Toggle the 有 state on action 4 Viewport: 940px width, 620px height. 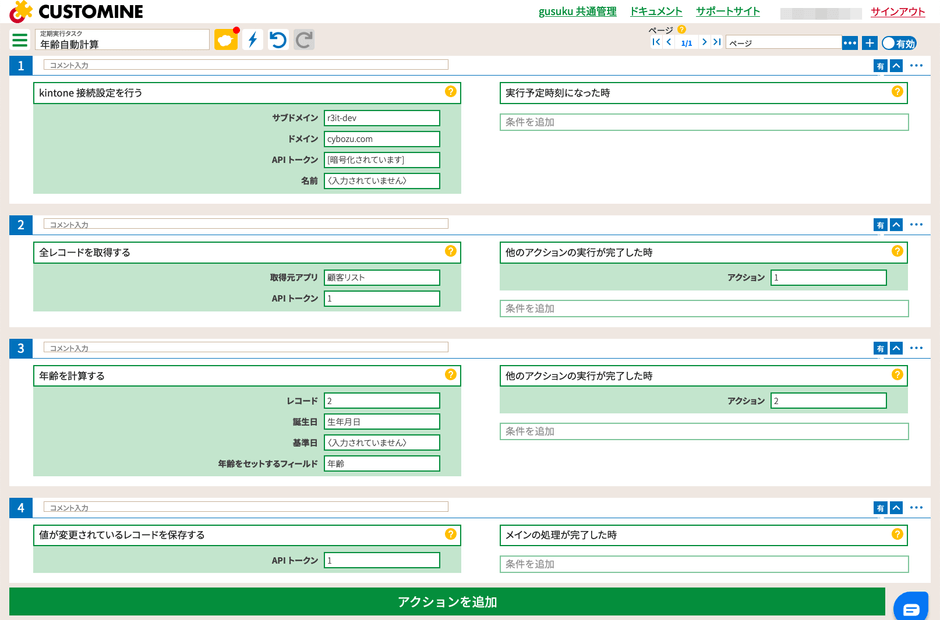point(880,507)
